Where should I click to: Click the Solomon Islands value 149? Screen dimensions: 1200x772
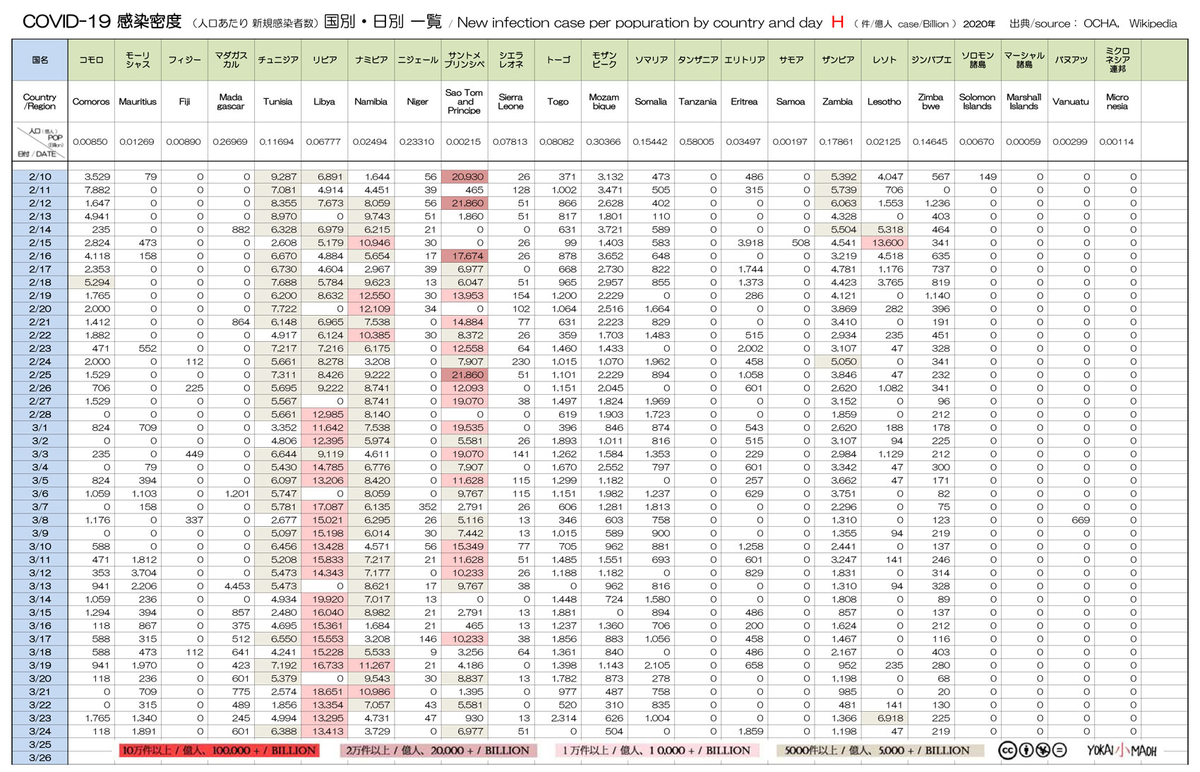[x=987, y=177]
